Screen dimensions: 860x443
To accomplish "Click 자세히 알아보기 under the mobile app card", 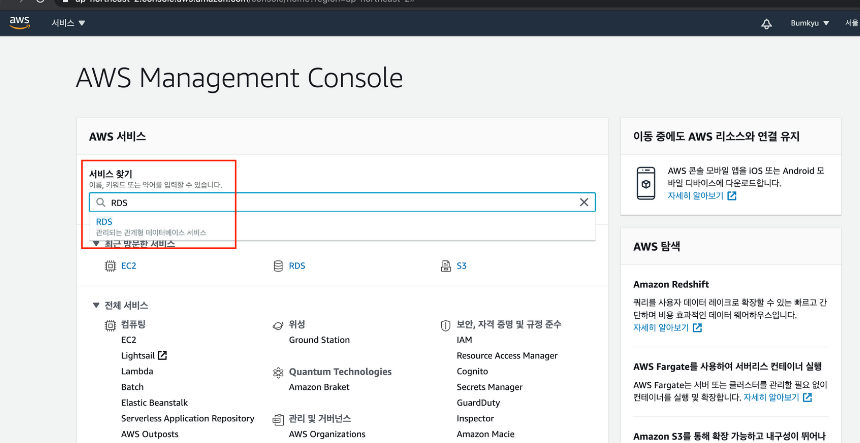I will (695, 195).
